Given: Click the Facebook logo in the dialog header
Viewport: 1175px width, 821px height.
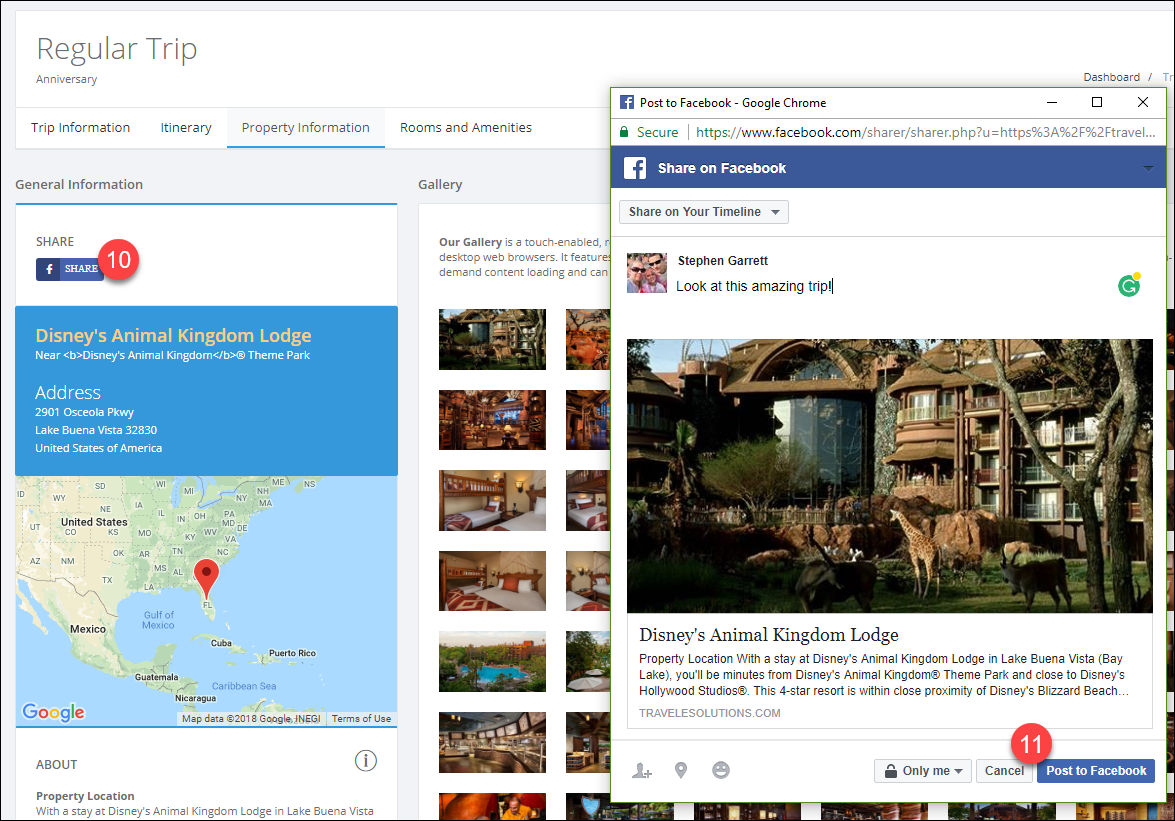Looking at the screenshot, I should pos(634,167).
